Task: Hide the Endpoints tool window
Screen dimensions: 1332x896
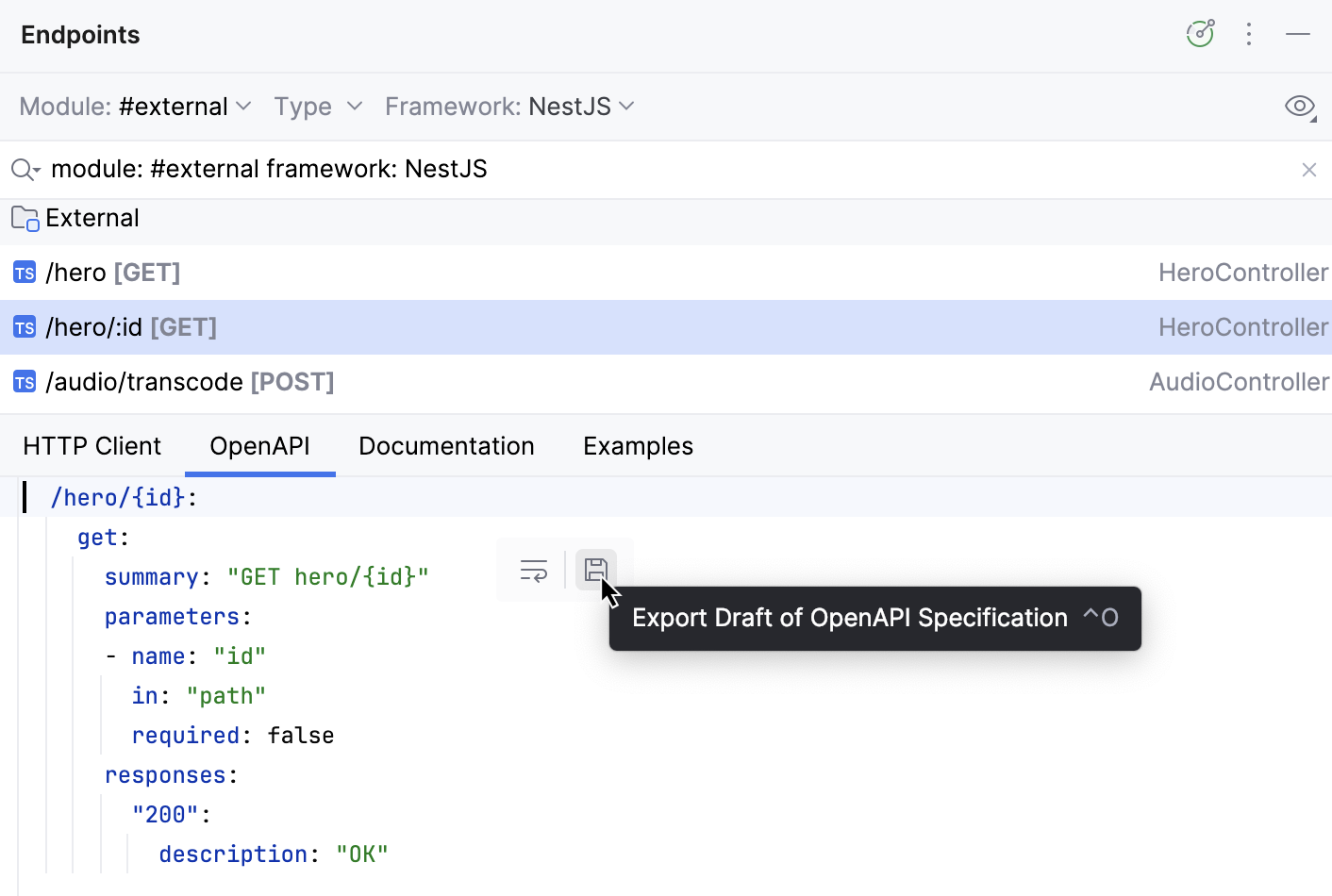Action: (x=1298, y=34)
